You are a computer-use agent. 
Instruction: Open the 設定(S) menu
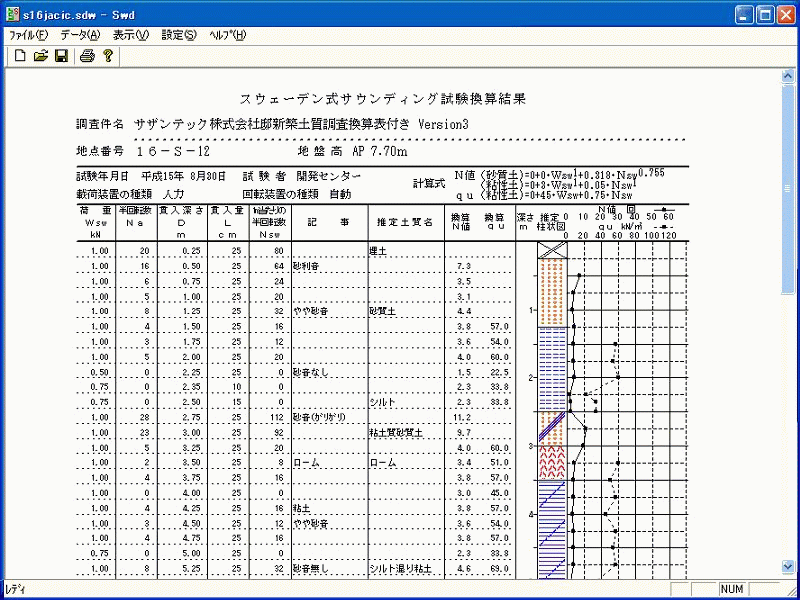pyautogui.click(x=178, y=35)
